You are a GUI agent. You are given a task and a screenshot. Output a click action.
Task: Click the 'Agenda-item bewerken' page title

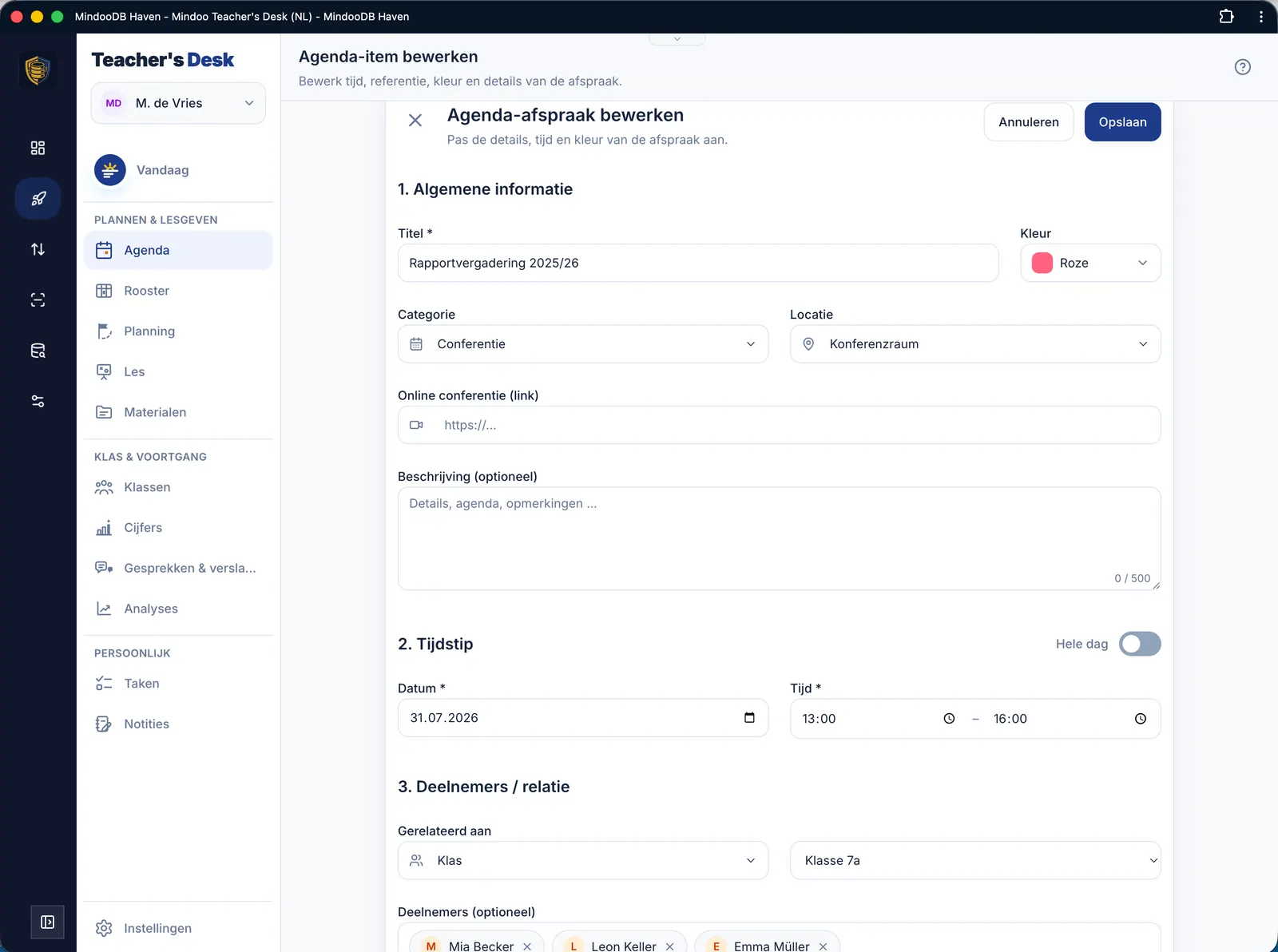[388, 57]
